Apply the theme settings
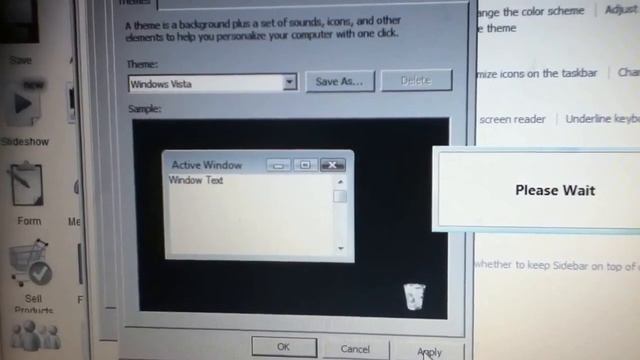This screenshot has width=640, height=360. 429,351
